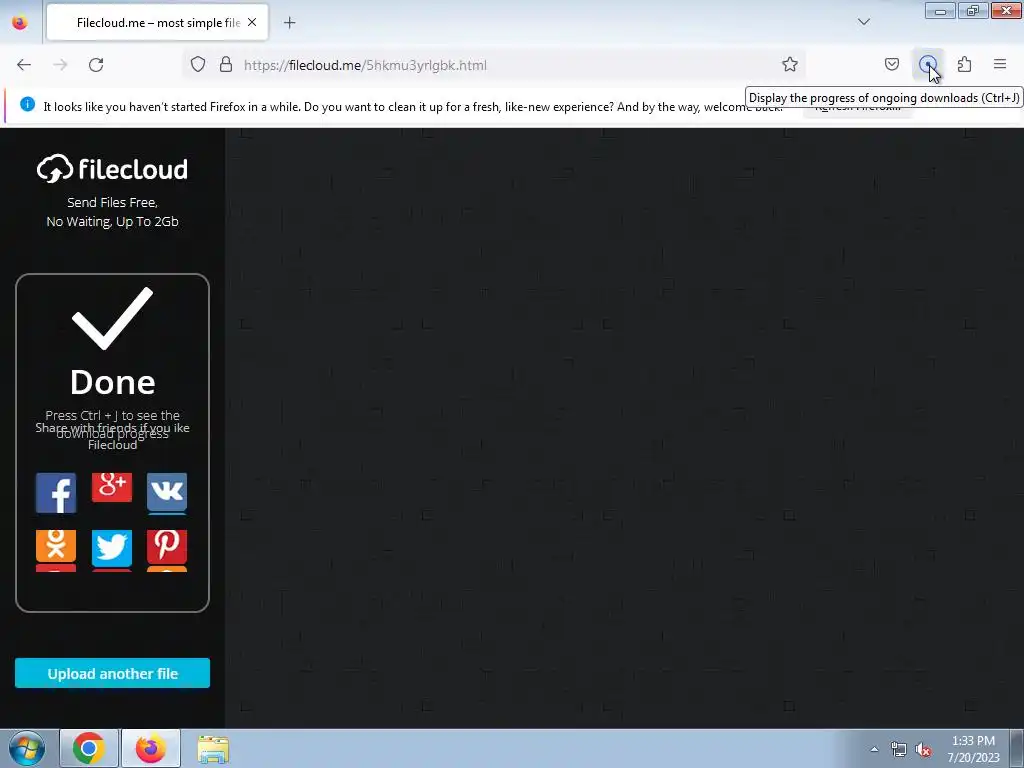Click the Filecloud logo
This screenshot has height=768, width=1024.
pos(112,169)
